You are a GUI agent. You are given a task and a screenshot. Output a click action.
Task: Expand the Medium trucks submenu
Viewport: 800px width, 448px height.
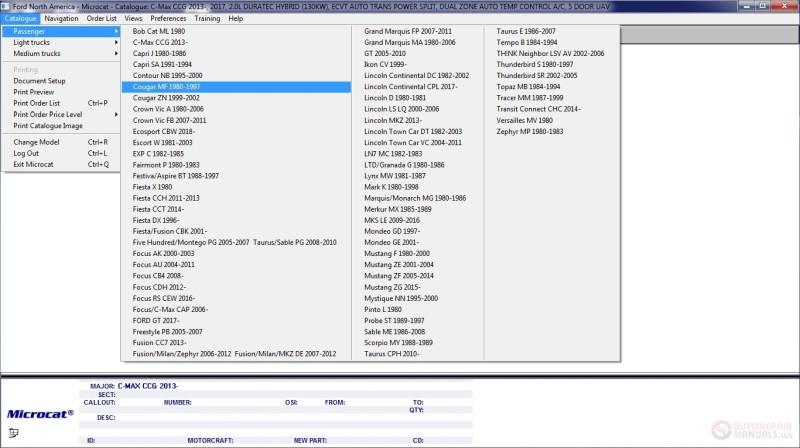pos(61,54)
